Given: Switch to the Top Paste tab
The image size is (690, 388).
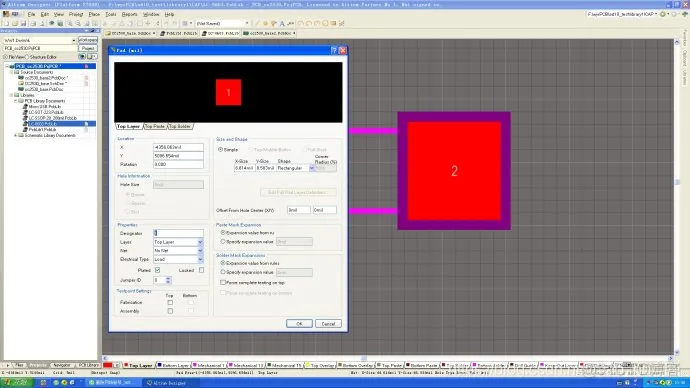Looking at the screenshot, I should pos(155,126).
